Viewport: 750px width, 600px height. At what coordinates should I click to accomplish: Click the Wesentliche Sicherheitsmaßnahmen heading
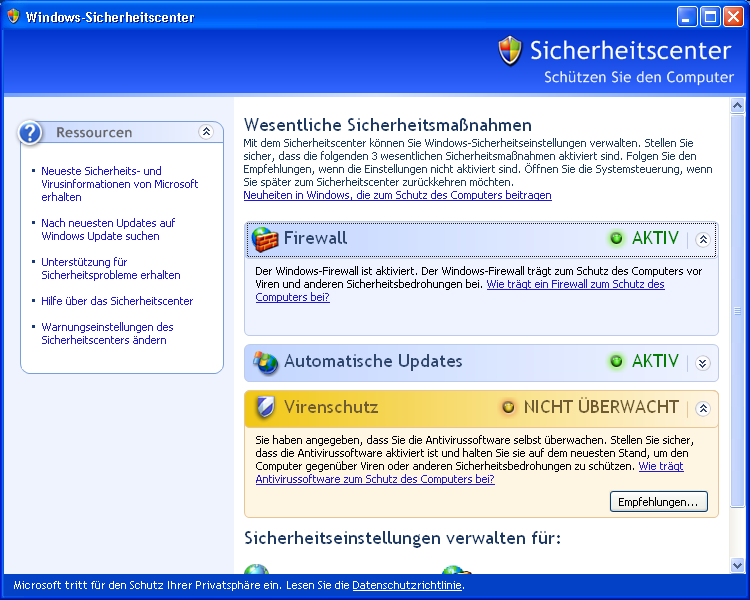click(x=387, y=125)
